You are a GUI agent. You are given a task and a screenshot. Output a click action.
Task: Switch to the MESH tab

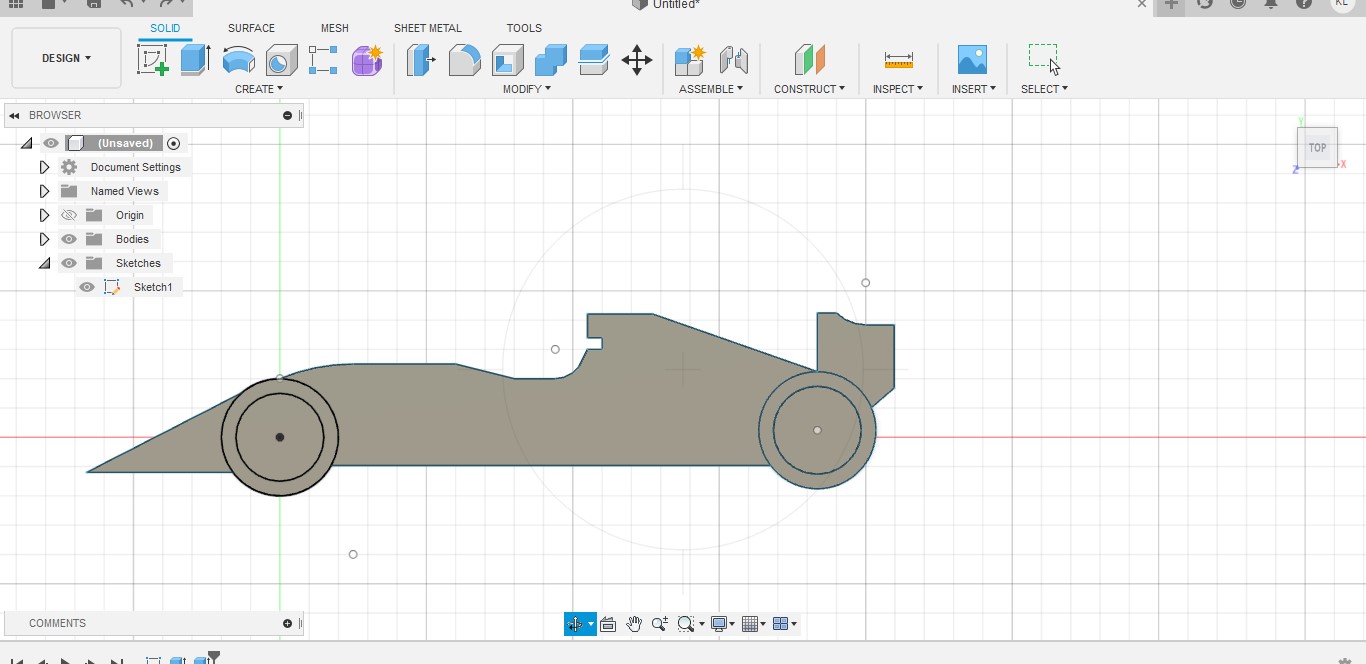[335, 28]
